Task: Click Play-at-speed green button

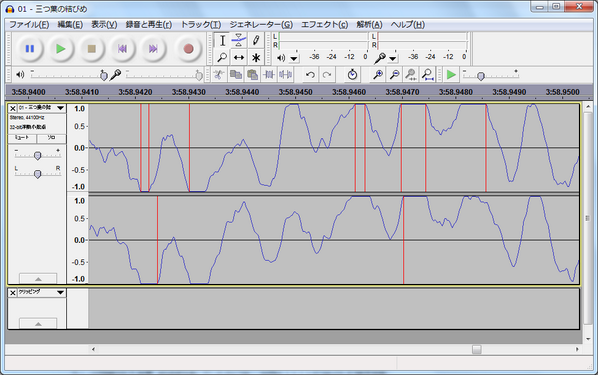Action: (x=451, y=75)
